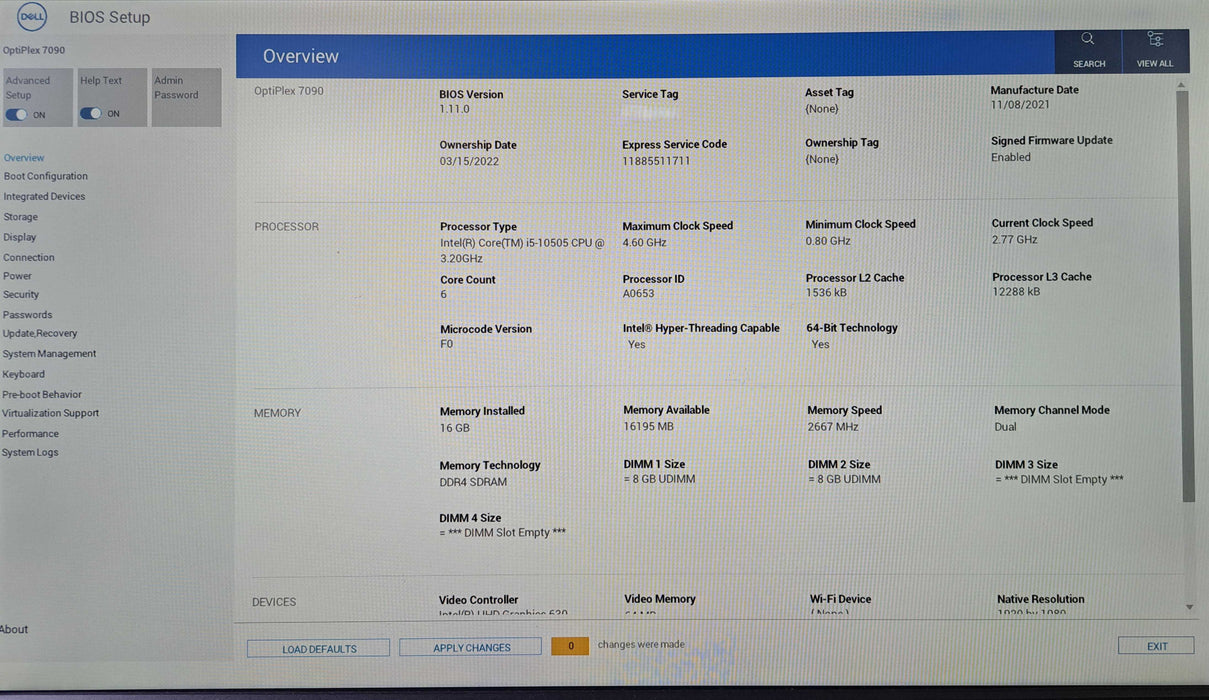Click Memory Available 16195 MB value

tap(648, 426)
